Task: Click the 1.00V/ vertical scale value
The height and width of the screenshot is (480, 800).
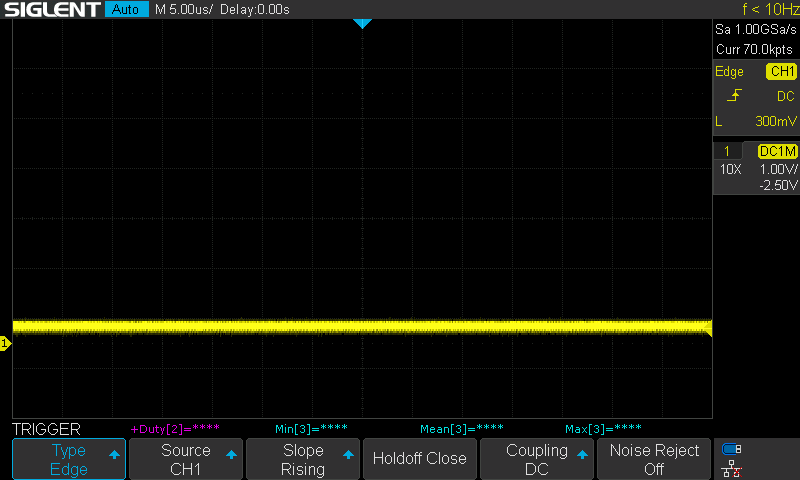Action: (x=778, y=169)
